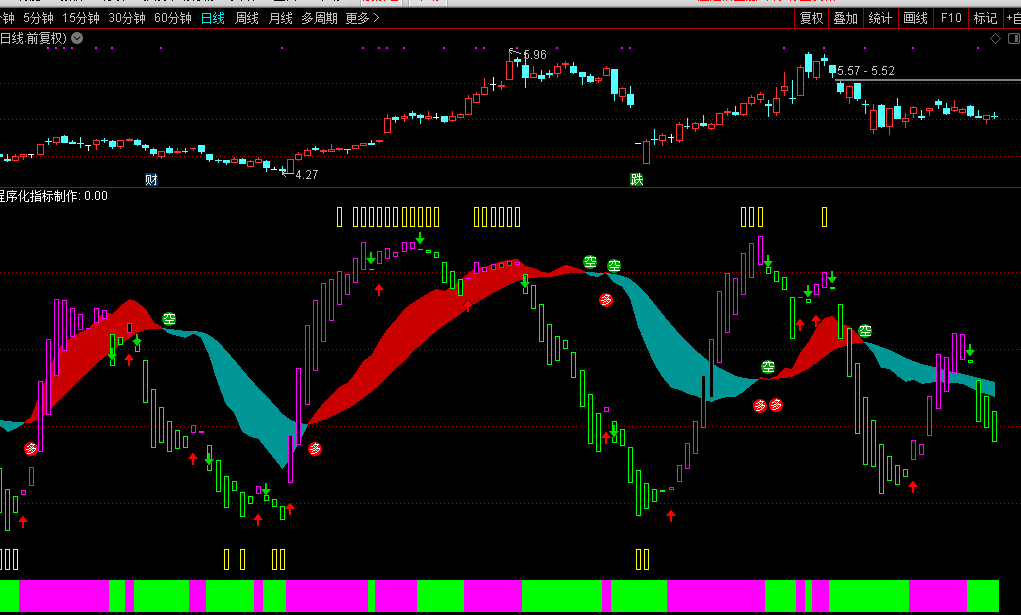Click the 5.96 high price label

click(534, 54)
